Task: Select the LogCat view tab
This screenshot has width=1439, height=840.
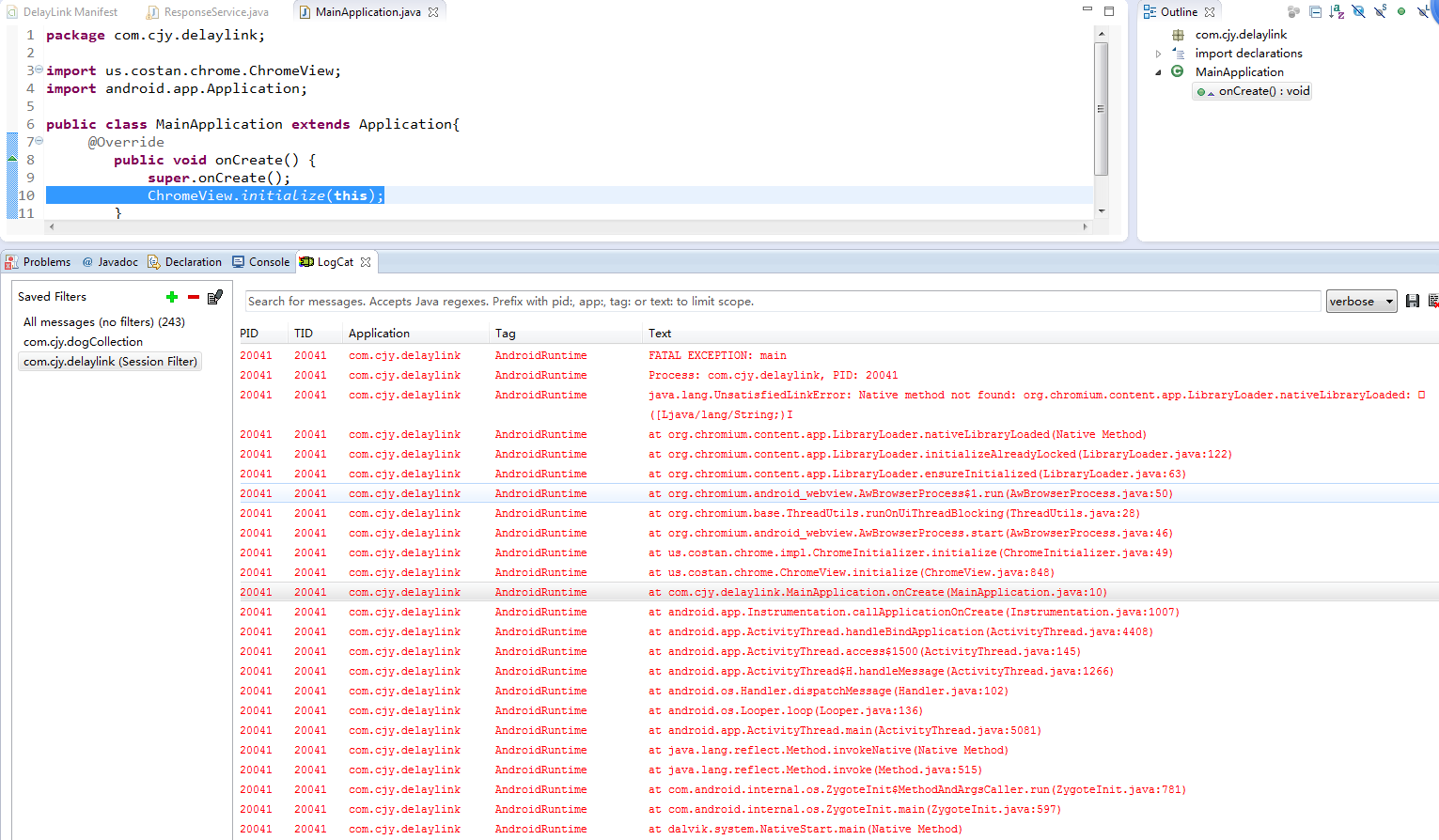Action: pos(336,262)
